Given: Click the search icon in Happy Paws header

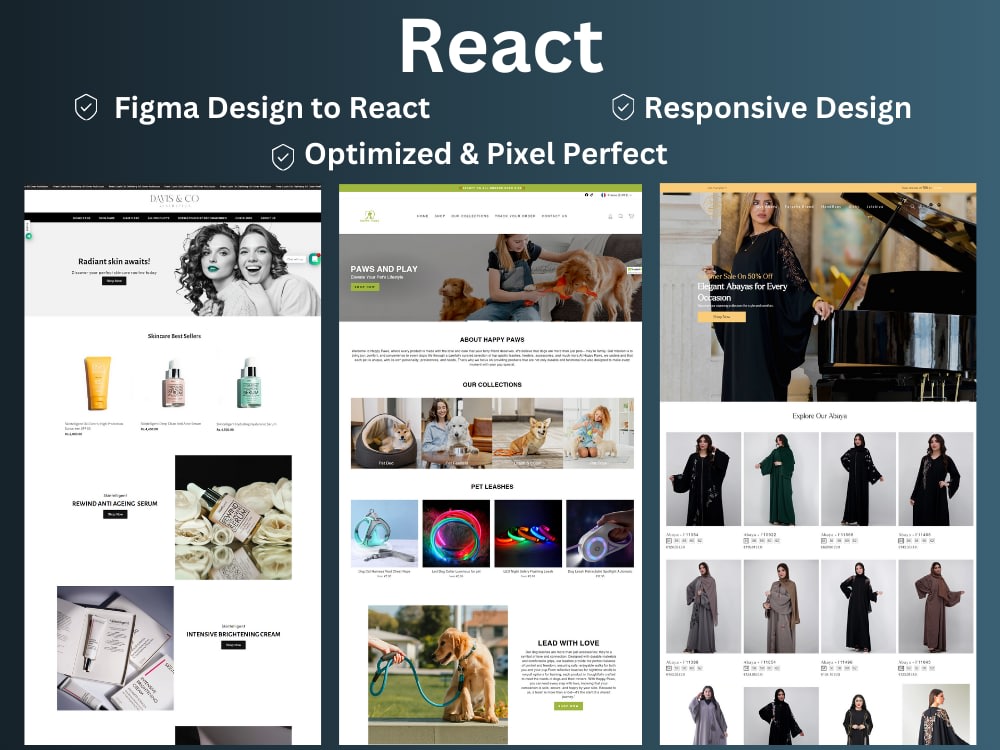Looking at the screenshot, I should tap(621, 216).
